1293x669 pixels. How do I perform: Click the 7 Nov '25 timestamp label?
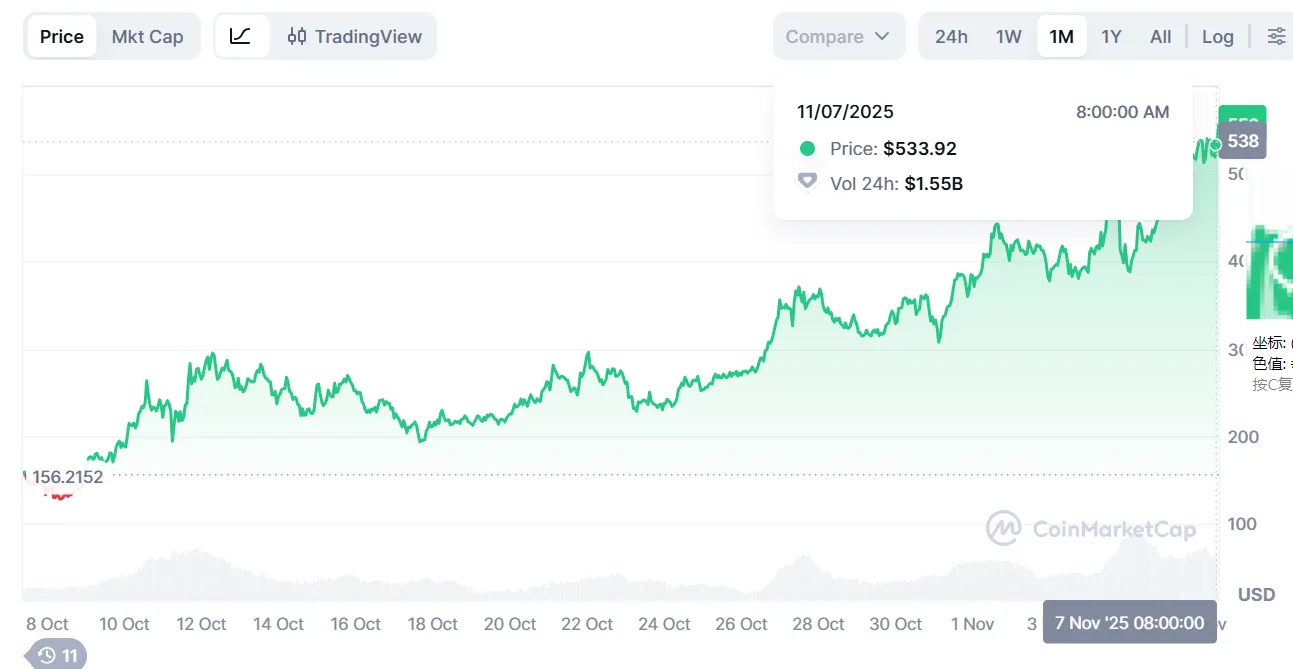click(x=1129, y=623)
